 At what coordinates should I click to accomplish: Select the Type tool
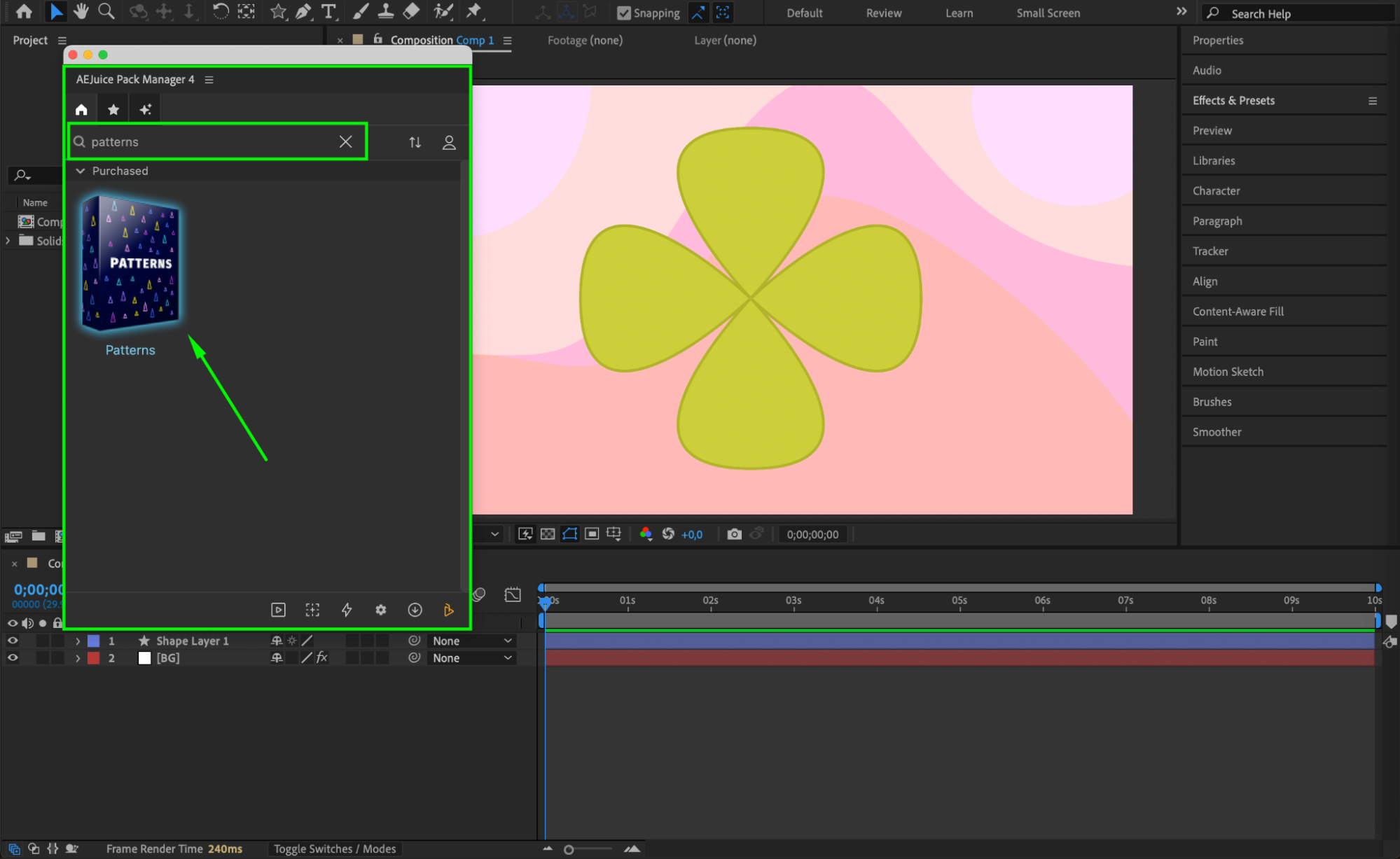pyautogui.click(x=328, y=11)
